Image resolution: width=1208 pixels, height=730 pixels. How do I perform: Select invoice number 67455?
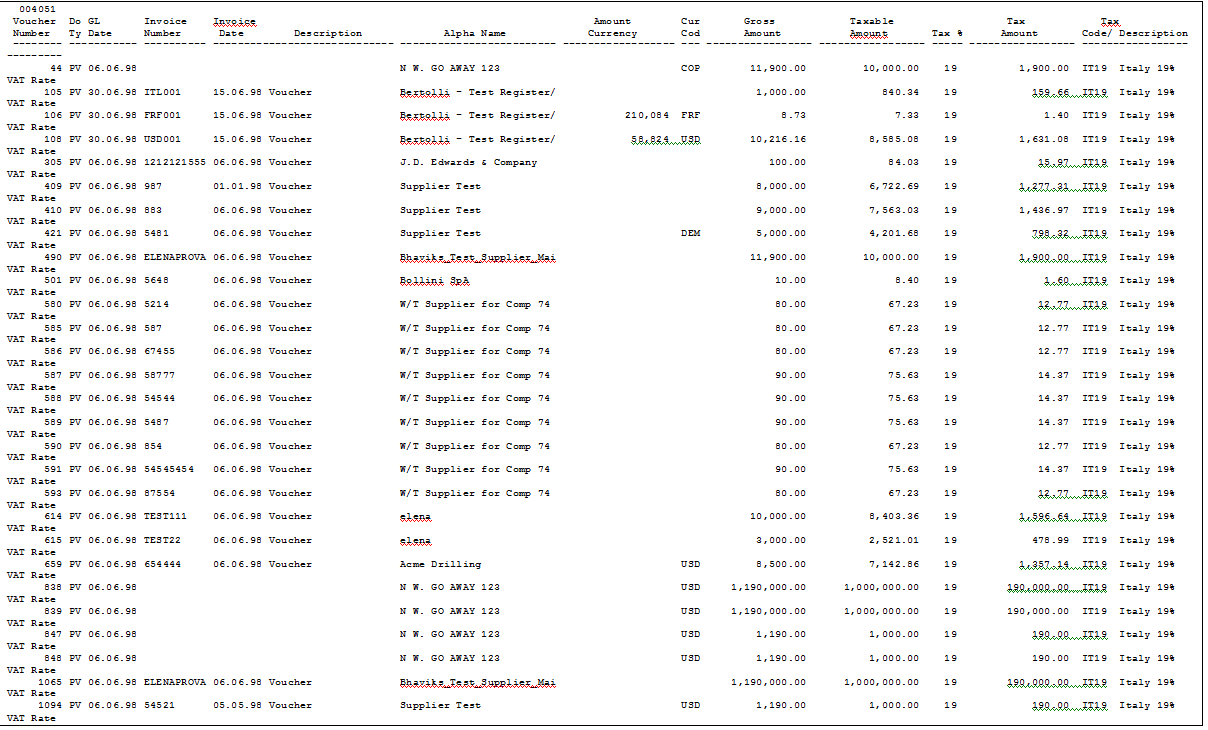pos(159,352)
